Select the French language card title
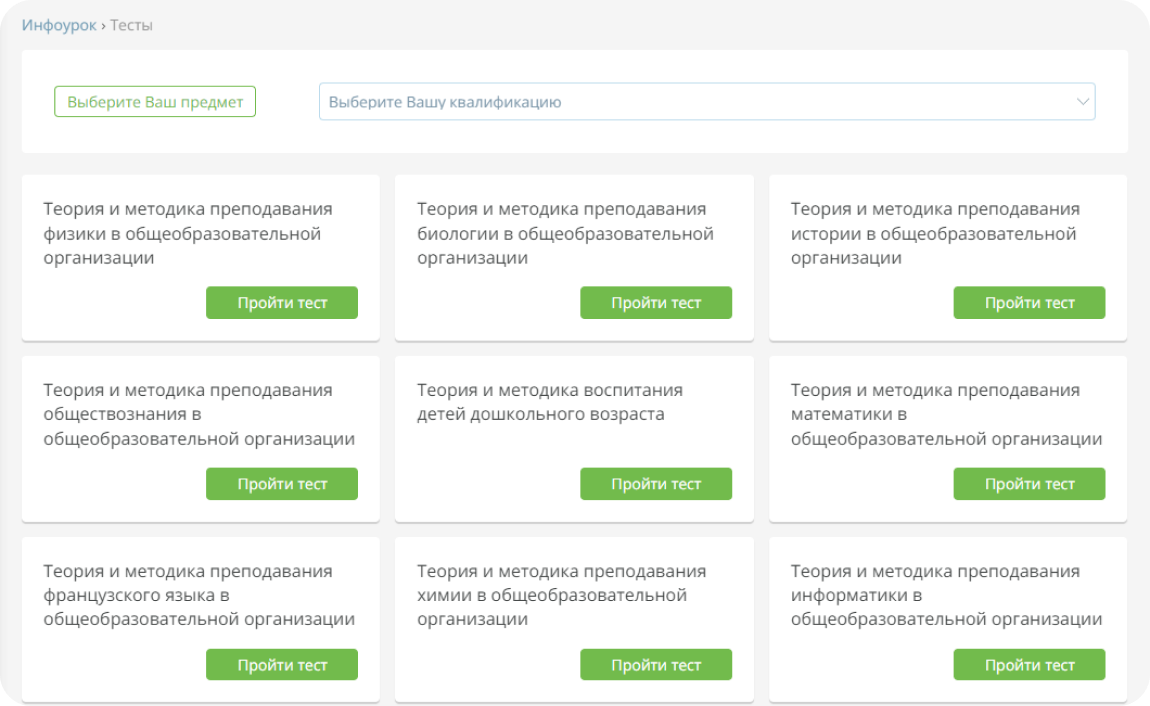Viewport: 1150px width, 706px height. point(198,595)
